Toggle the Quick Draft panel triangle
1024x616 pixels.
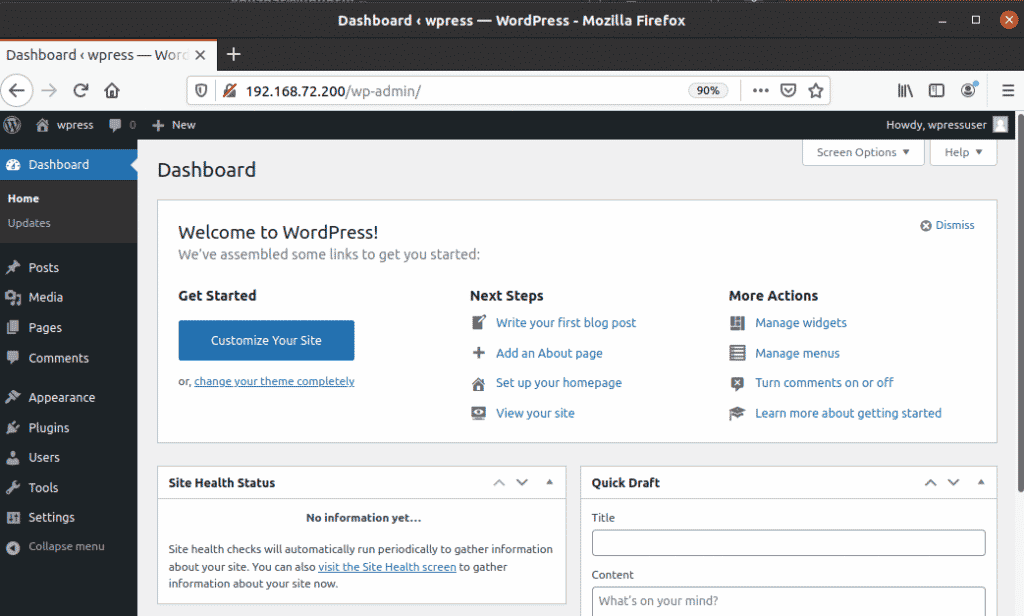click(981, 483)
